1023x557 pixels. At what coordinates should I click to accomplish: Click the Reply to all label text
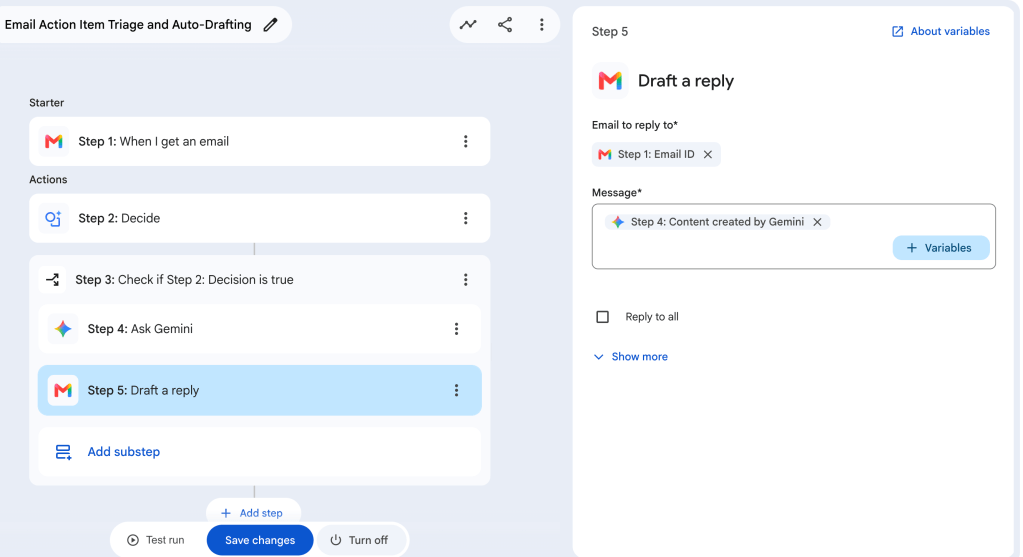652,317
